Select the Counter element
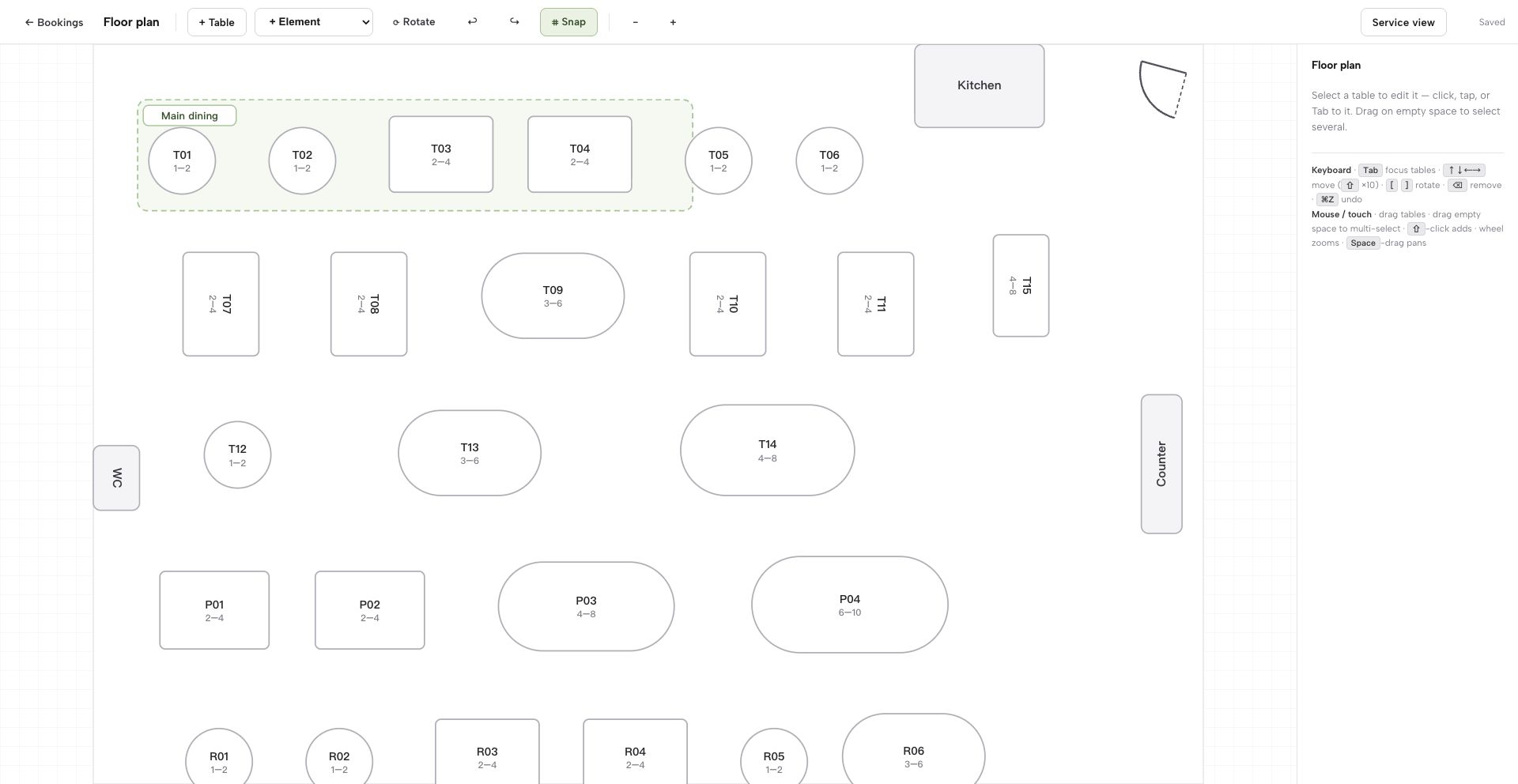 click(1161, 464)
